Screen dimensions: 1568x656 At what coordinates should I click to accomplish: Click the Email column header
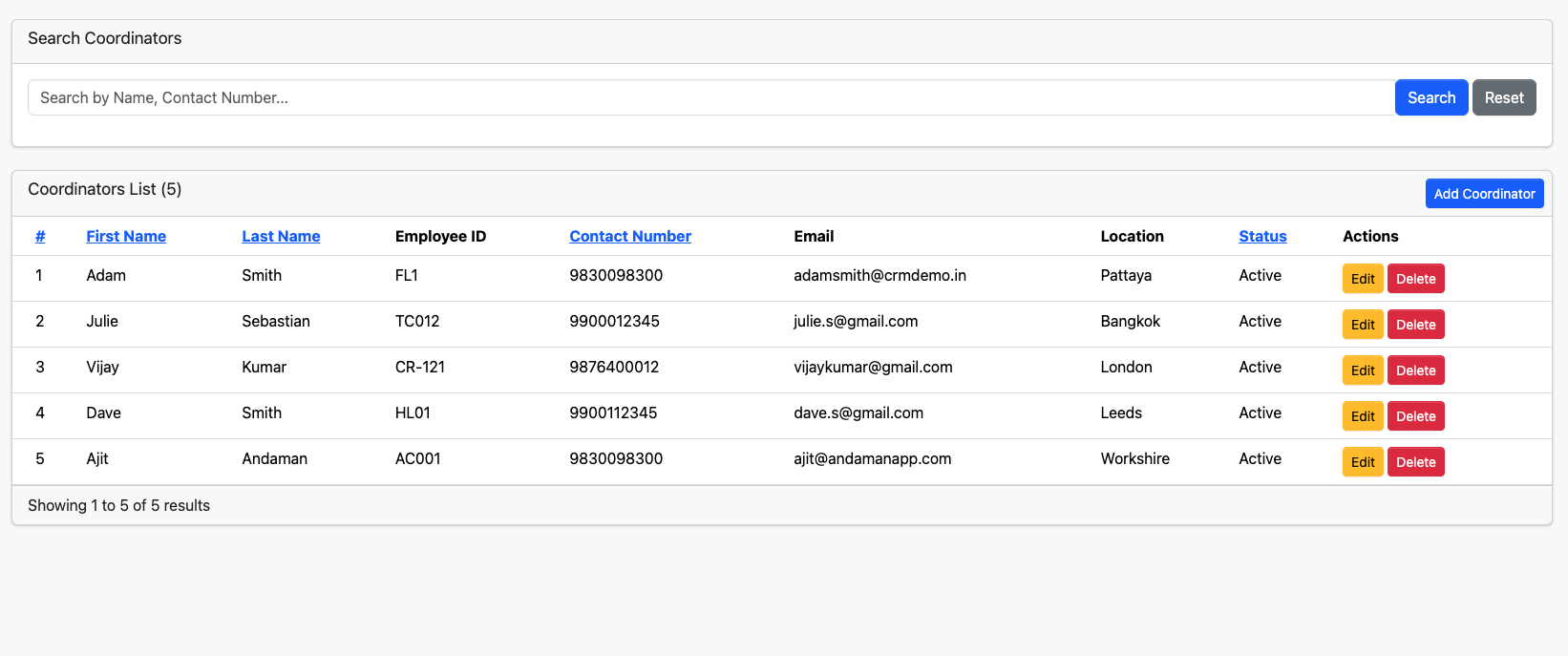(814, 236)
